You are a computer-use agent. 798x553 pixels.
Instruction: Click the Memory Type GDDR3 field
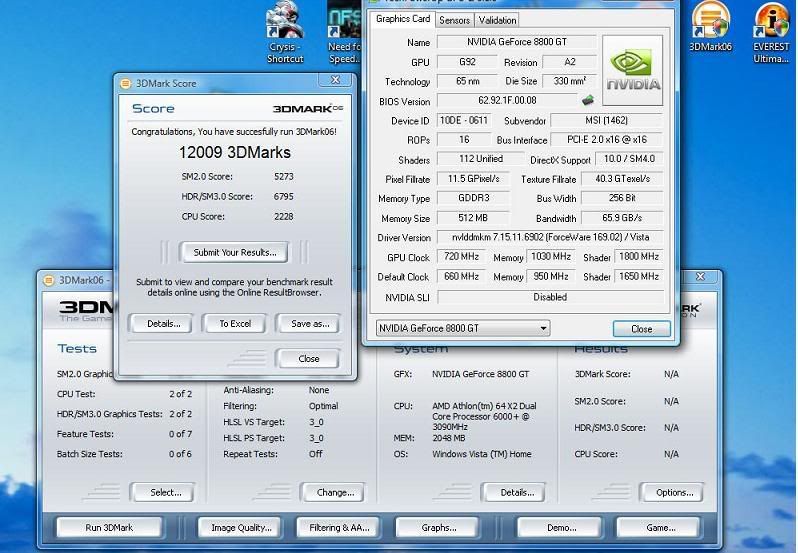pyautogui.click(x=473, y=198)
